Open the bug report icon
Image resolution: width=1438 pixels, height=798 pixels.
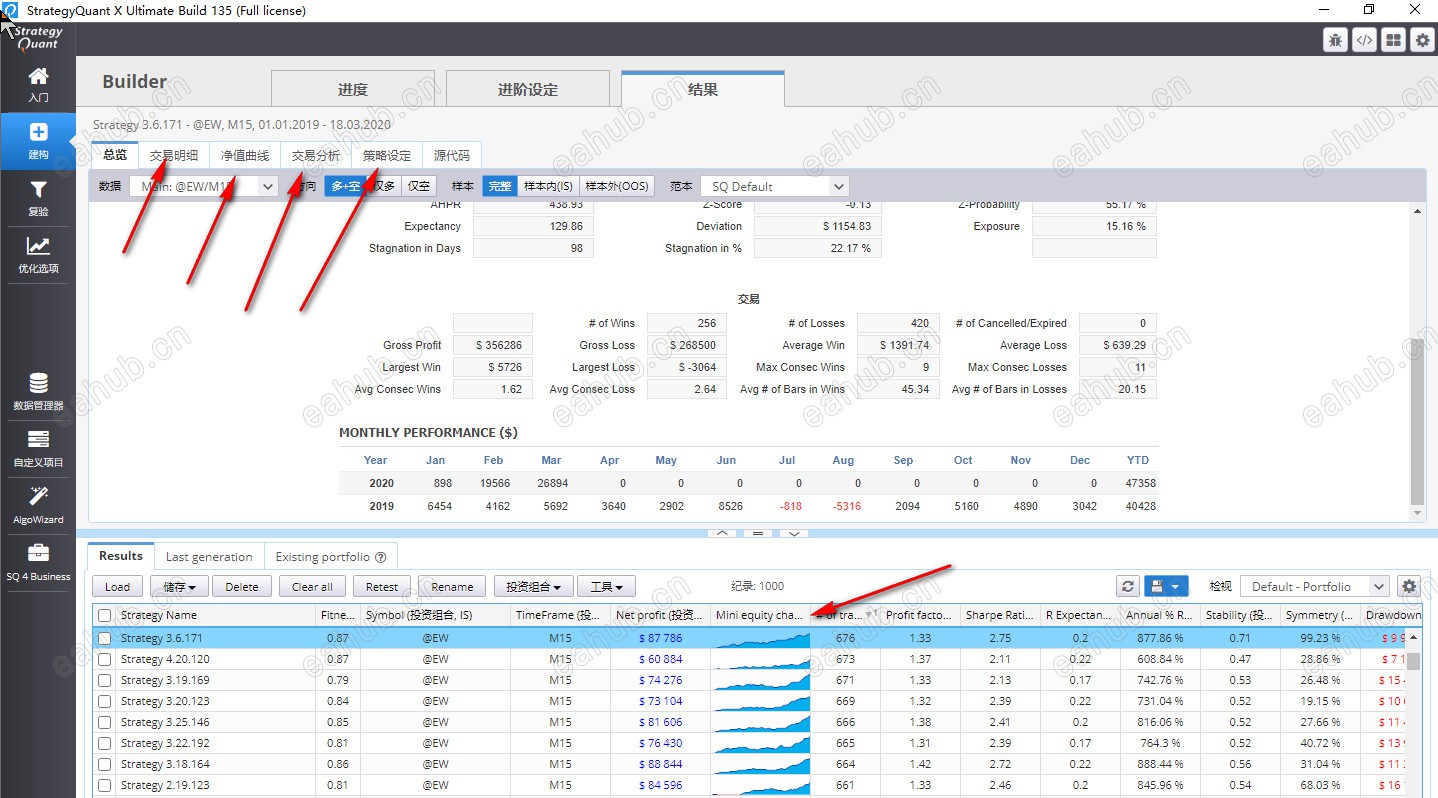click(x=1335, y=40)
